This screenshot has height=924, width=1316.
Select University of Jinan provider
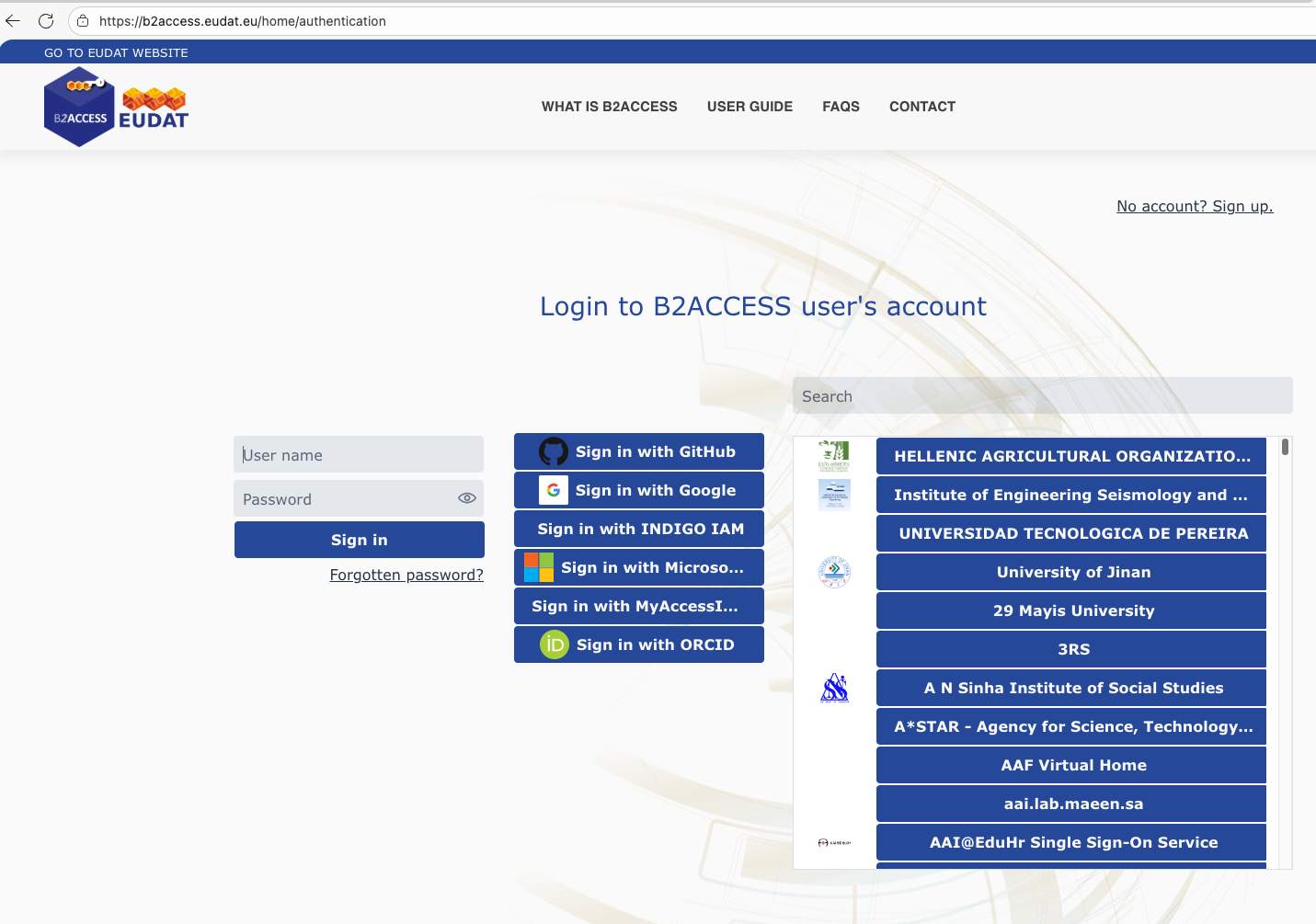pos(1071,572)
